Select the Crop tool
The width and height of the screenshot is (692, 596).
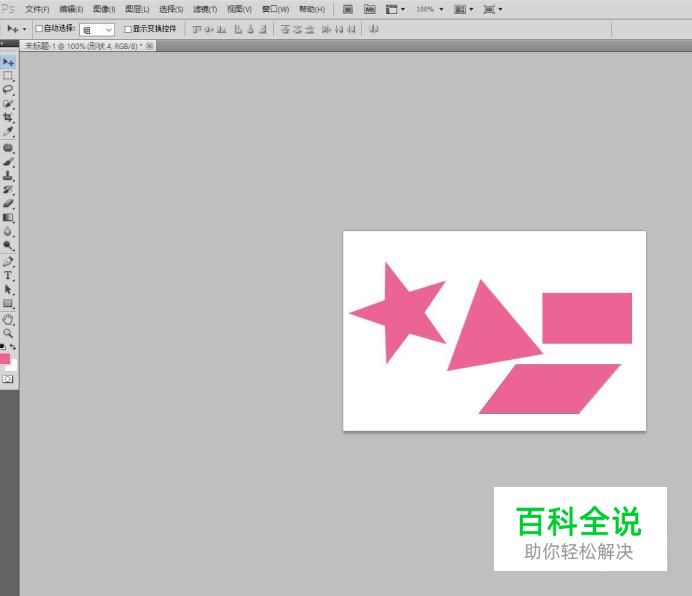point(8,118)
